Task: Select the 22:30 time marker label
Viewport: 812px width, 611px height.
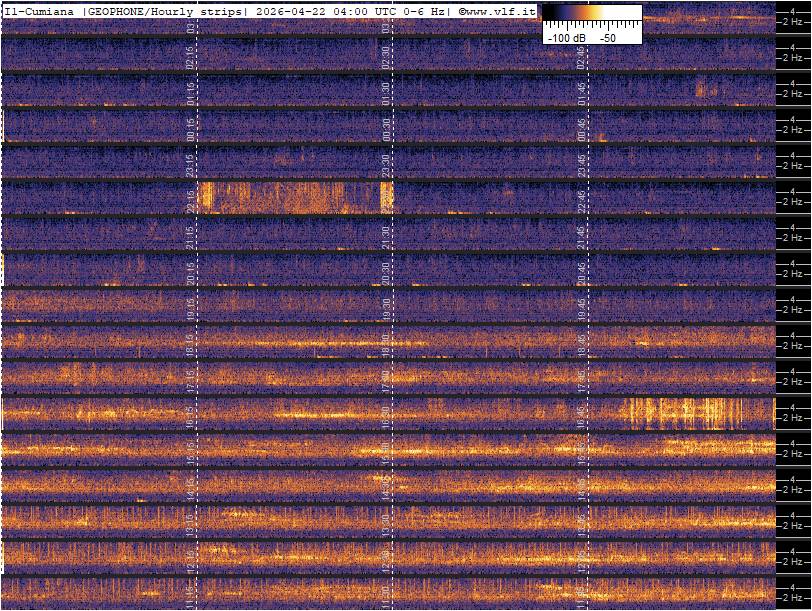Action: point(386,199)
